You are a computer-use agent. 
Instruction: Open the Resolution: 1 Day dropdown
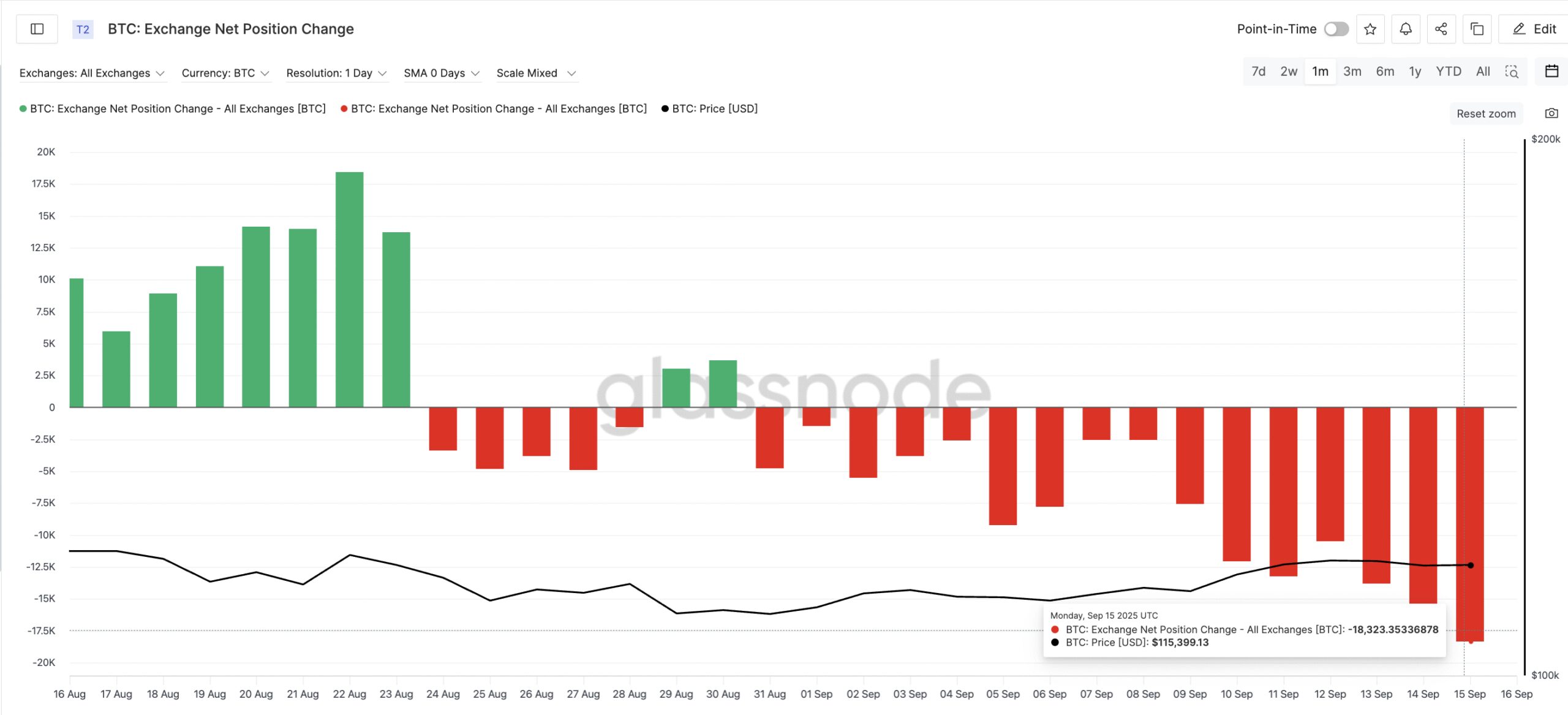coord(336,73)
